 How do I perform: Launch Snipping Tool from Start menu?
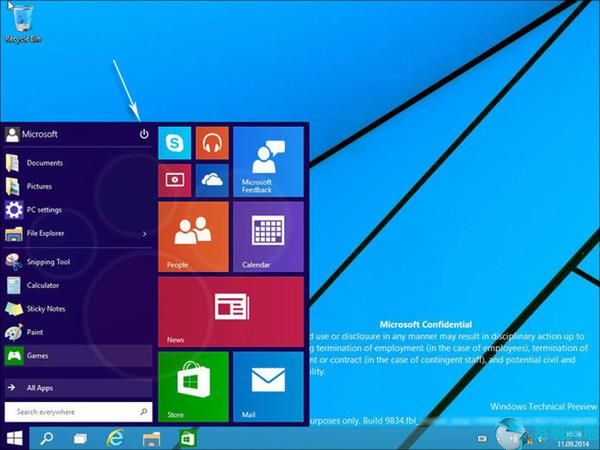coord(78,262)
